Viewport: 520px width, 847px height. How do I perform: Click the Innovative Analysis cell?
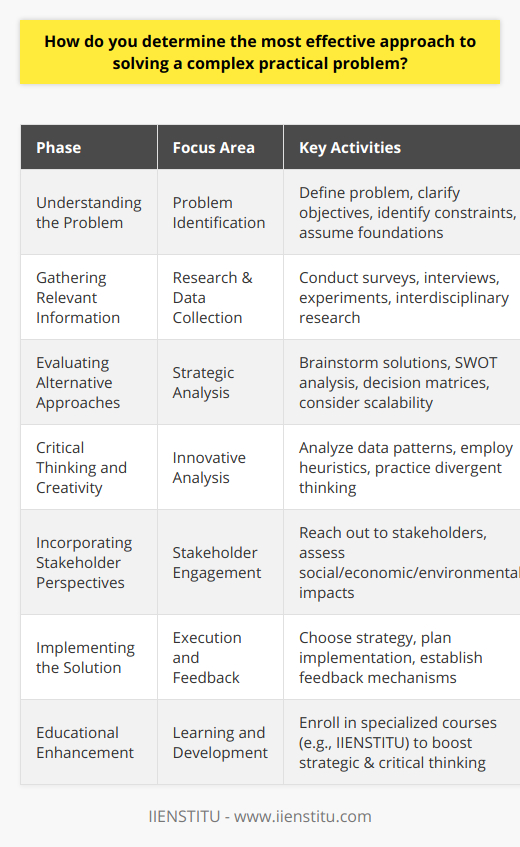(x=220, y=467)
